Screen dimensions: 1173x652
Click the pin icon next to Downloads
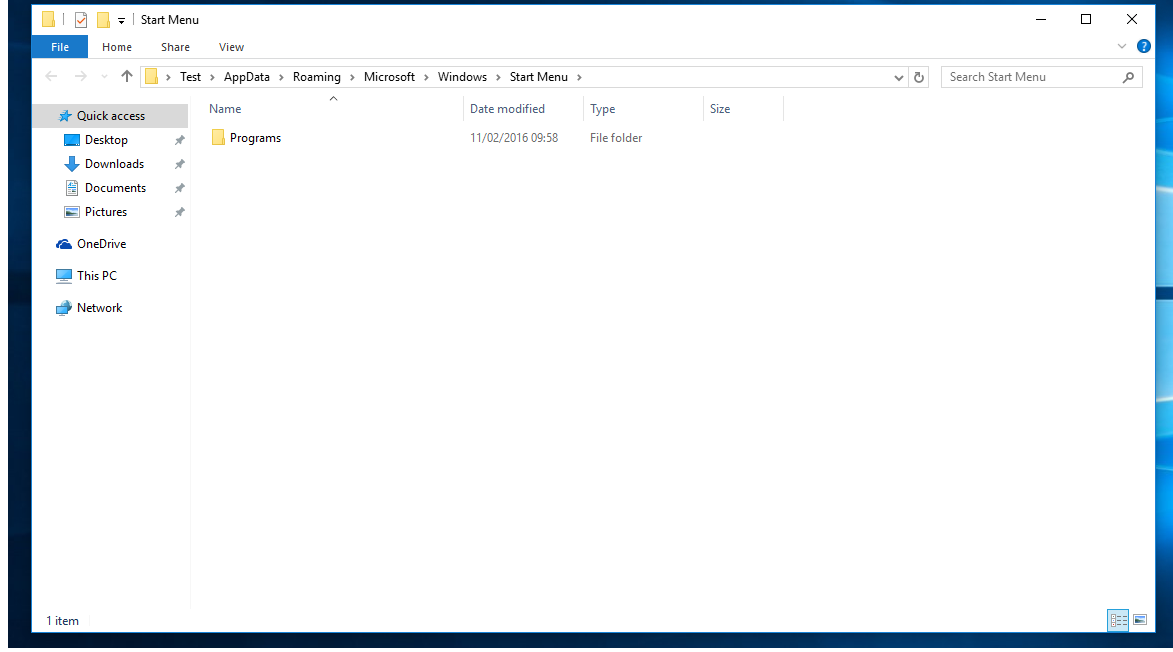(x=180, y=164)
